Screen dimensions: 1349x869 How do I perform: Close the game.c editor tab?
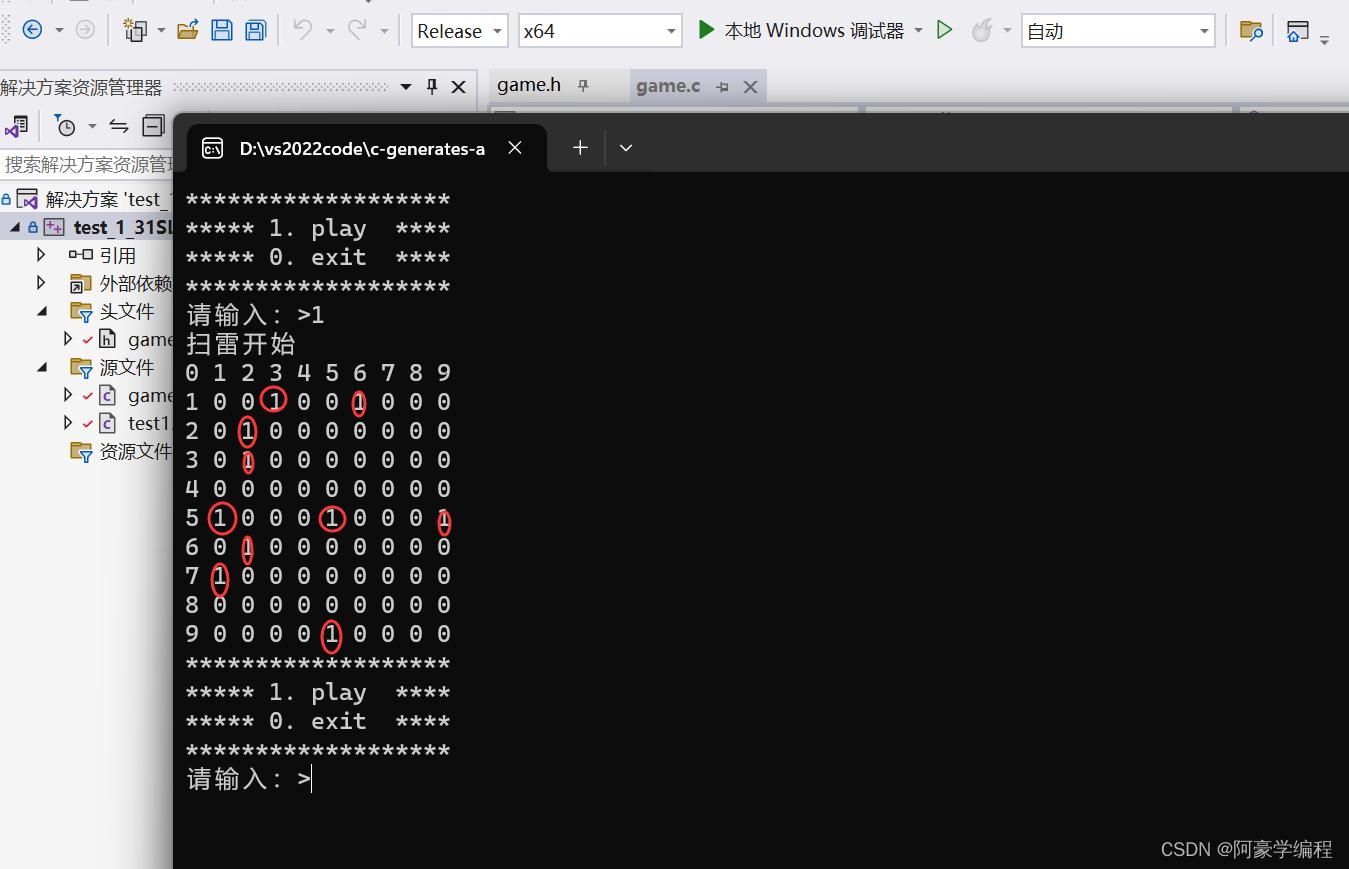750,87
